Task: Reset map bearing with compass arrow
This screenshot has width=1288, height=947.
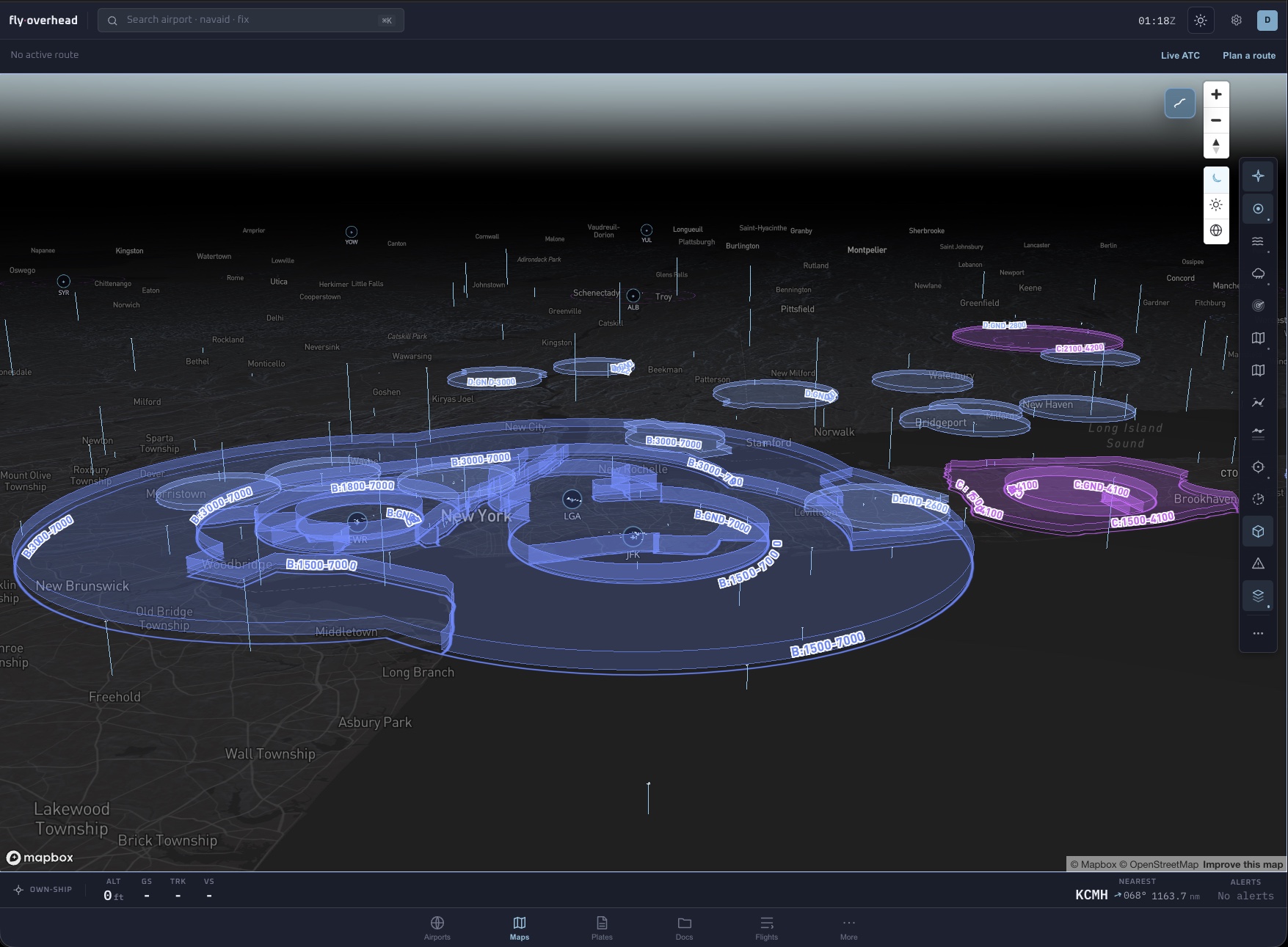Action: pyautogui.click(x=1216, y=146)
